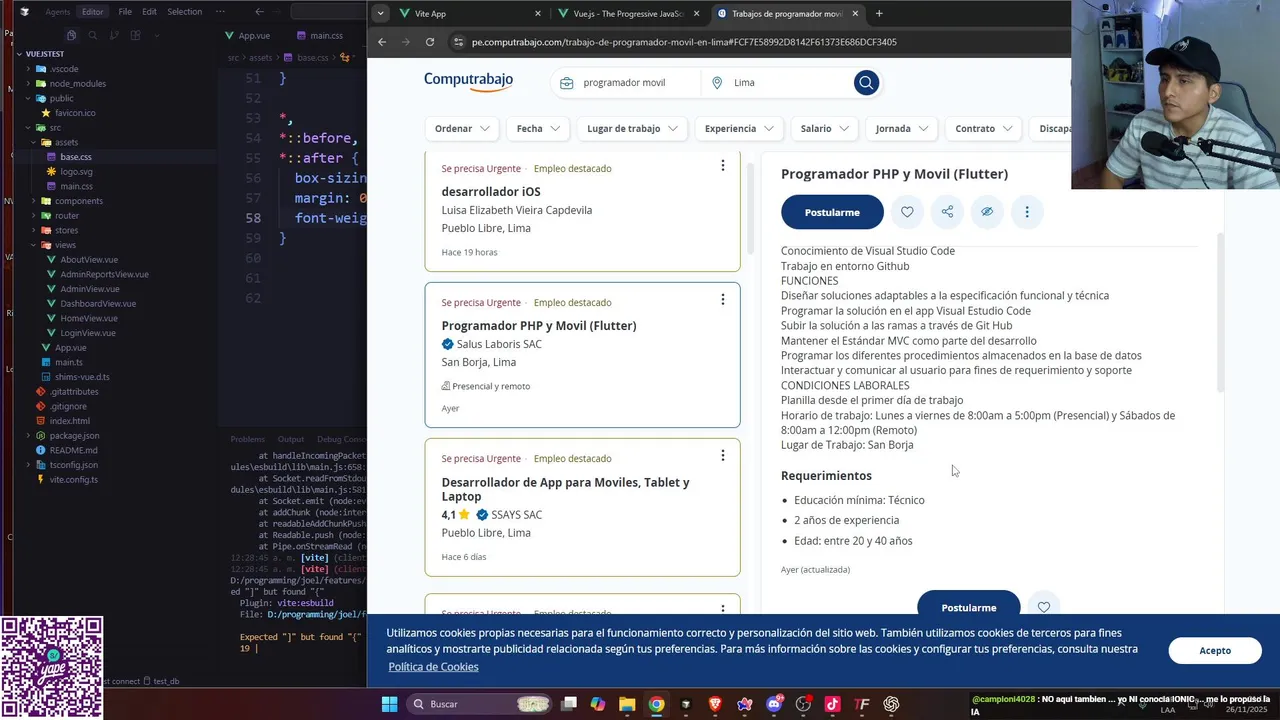This screenshot has width=1280, height=720.
Task: Expand more activity bar views chevron
Action: tap(155, 35)
